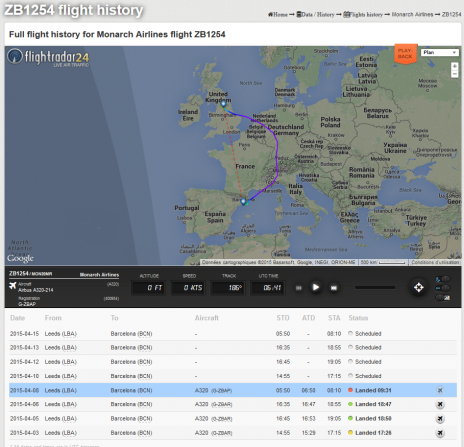464x447 pixels.
Task: Click the Date column header
Action: pos(17,318)
